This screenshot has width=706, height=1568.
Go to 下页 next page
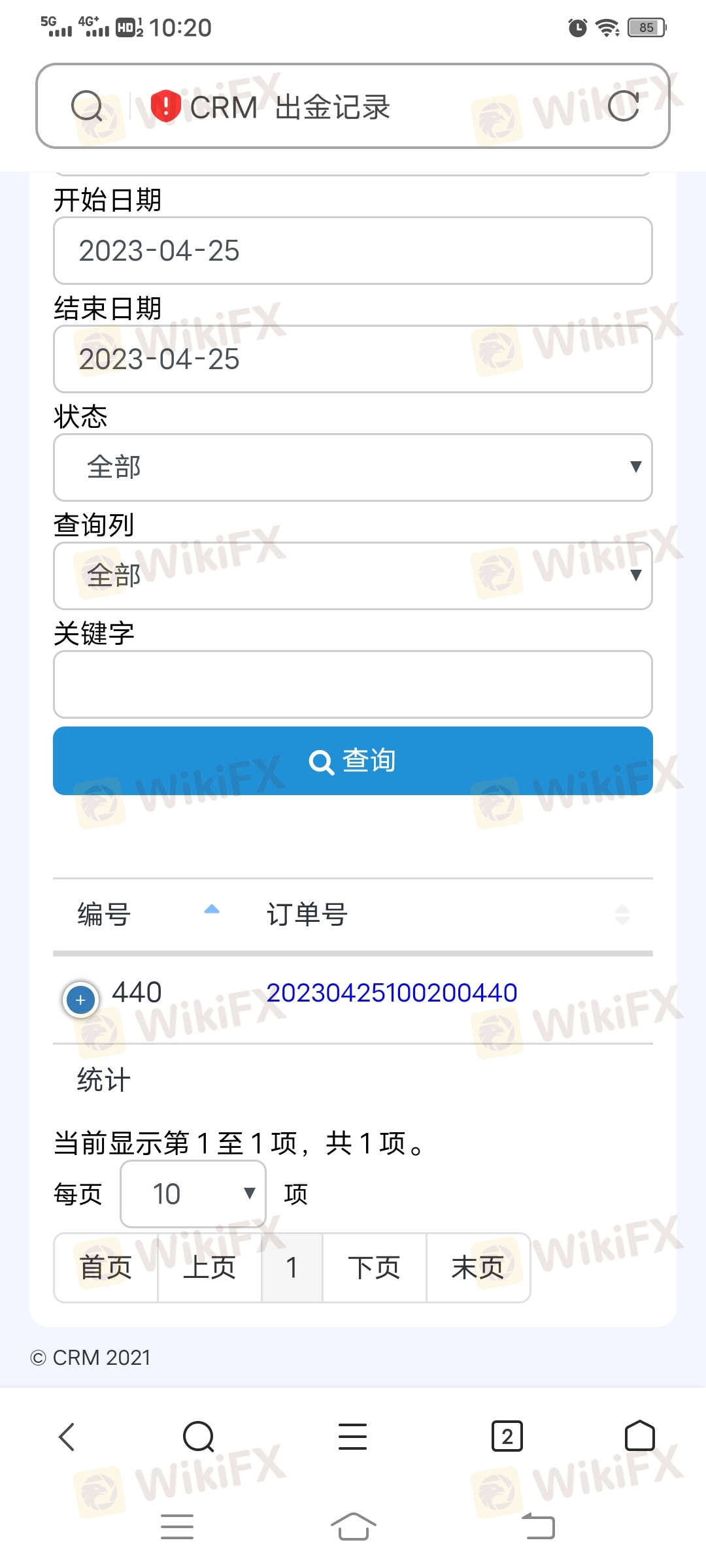coord(374,1267)
